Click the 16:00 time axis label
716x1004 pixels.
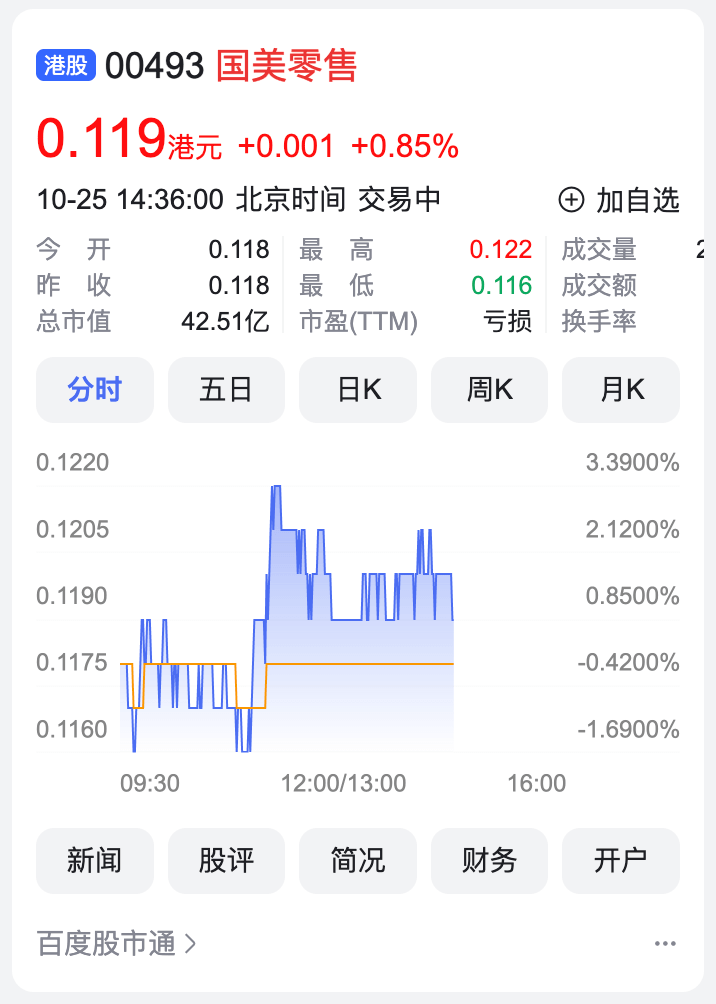coord(537,783)
